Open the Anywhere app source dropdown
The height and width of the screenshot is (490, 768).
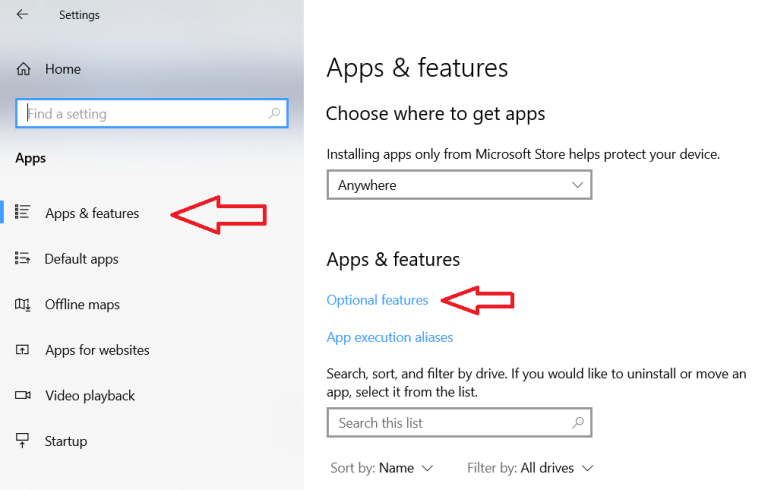pyautogui.click(x=459, y=185)
